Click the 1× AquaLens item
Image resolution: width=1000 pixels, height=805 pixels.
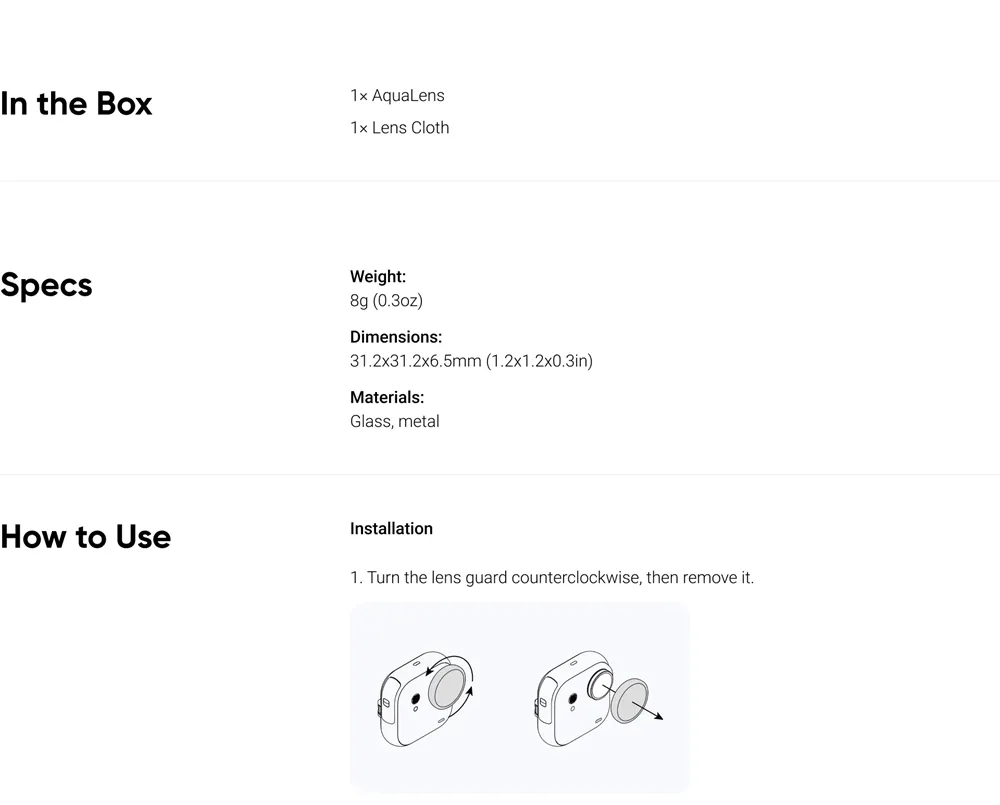397,96
